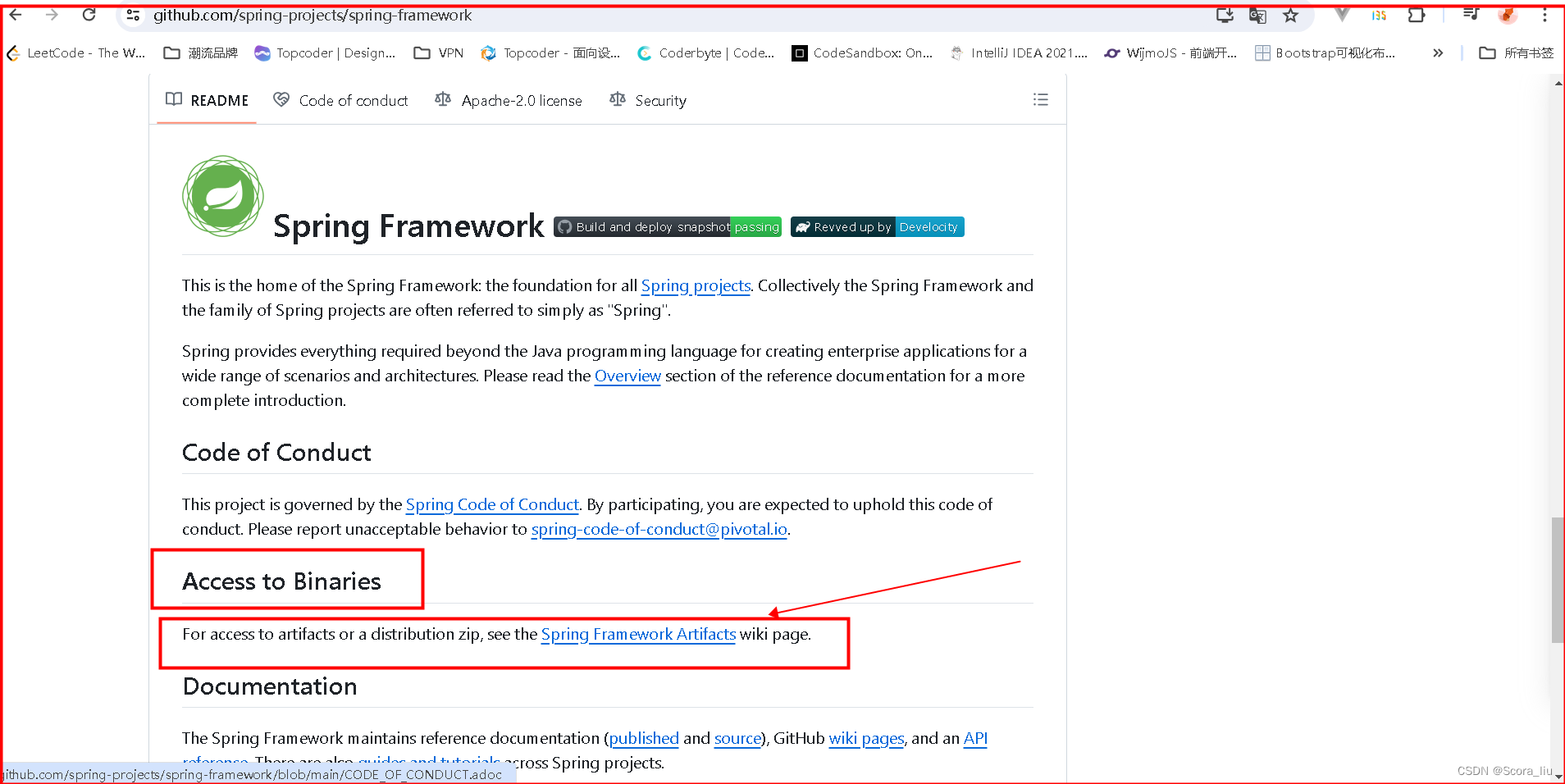The width and height of the screenshot is (1565, 784).
Task: Expand the hidden bookmarks chevron
Action: coord(1437,52)
